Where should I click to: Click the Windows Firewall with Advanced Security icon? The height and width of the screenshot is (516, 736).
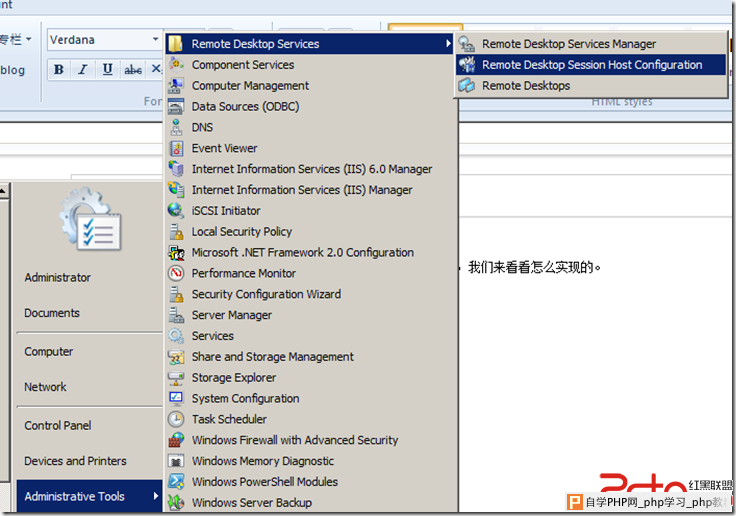pyautogui.click(x=176, y=440)
